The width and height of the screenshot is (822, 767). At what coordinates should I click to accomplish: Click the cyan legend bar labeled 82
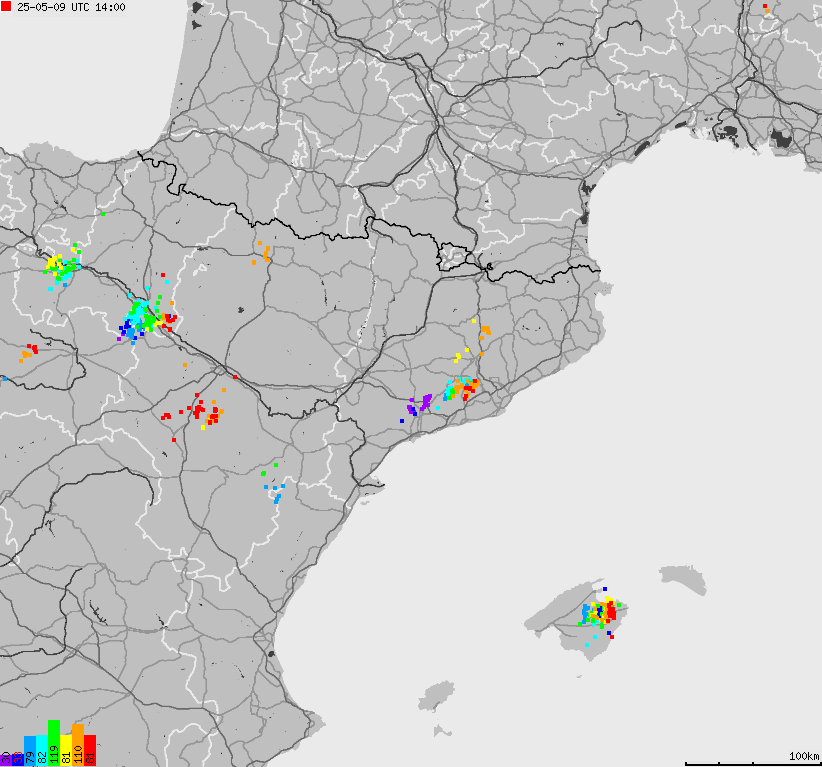(x=41, y=751)
